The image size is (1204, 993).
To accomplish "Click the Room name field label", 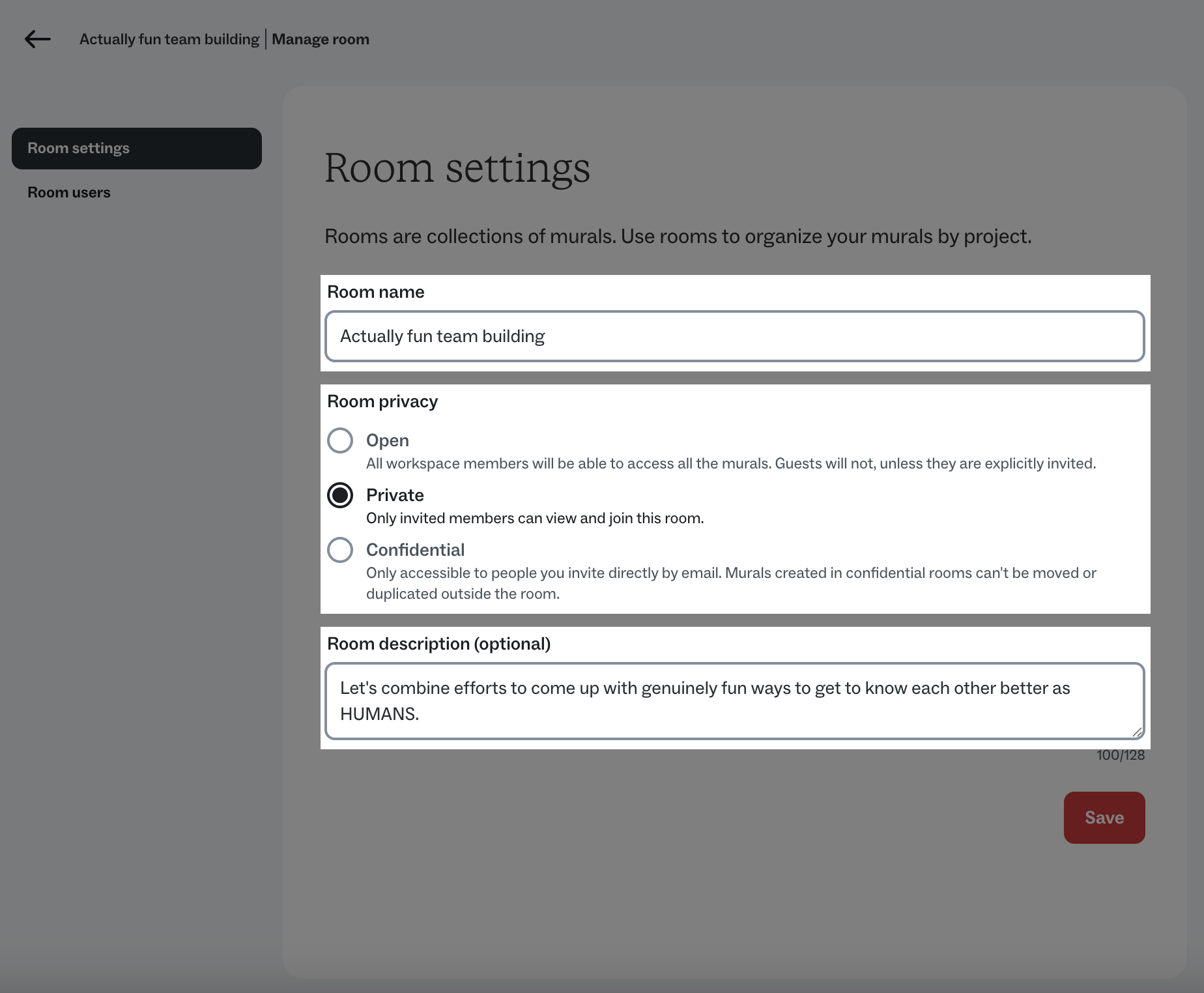I will 376,292.
